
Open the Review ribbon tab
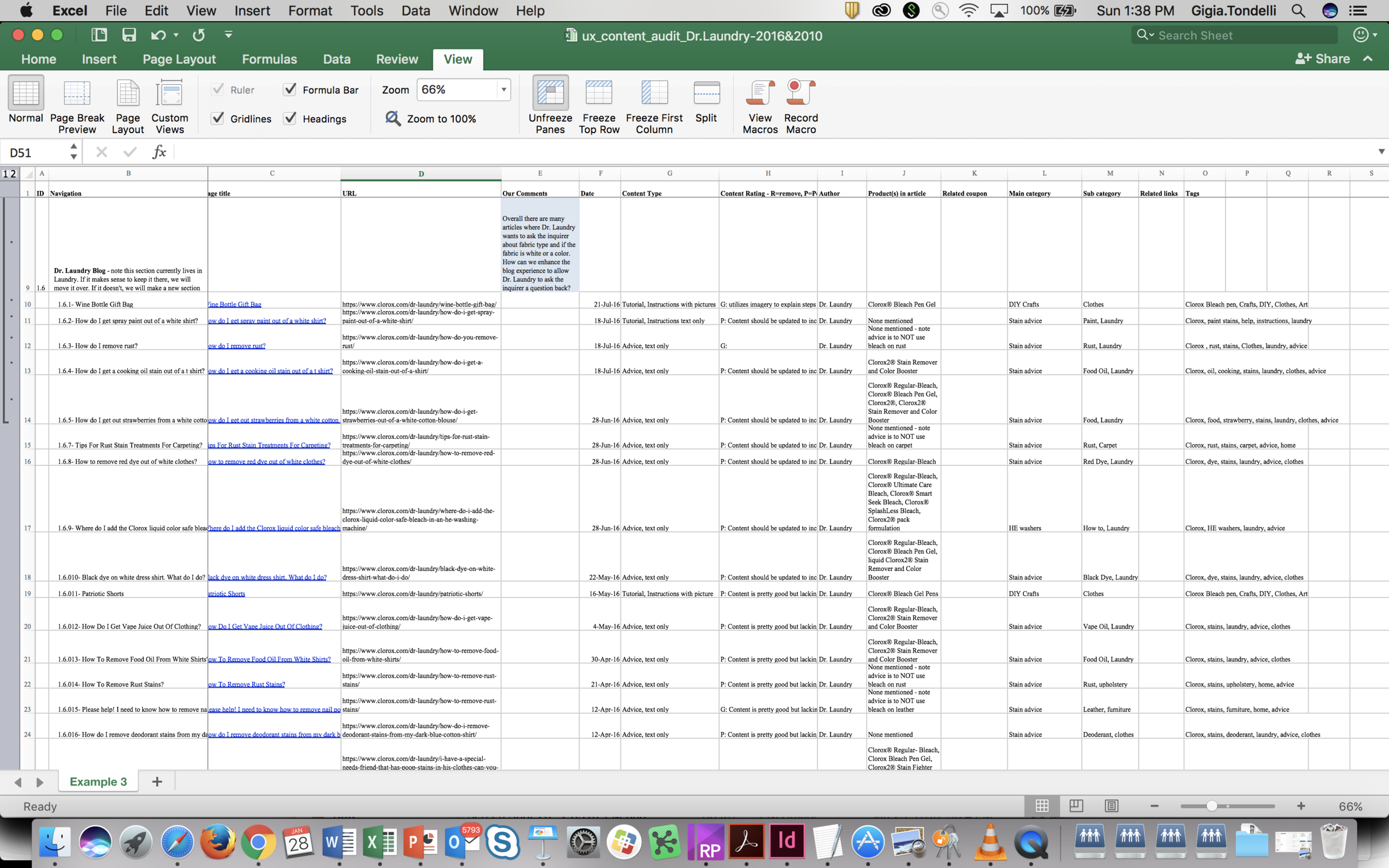(x=397, y=59)
